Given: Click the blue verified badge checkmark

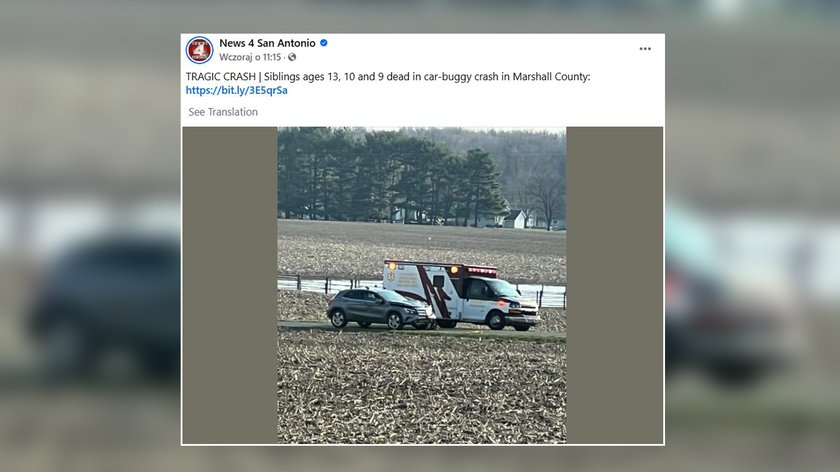Looking at the screenshot, I should tap(324, 43).
